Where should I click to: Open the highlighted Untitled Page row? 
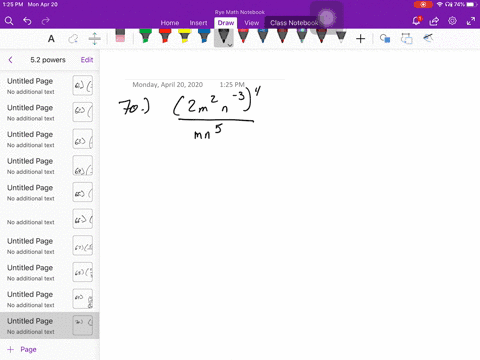pos(50,326)
